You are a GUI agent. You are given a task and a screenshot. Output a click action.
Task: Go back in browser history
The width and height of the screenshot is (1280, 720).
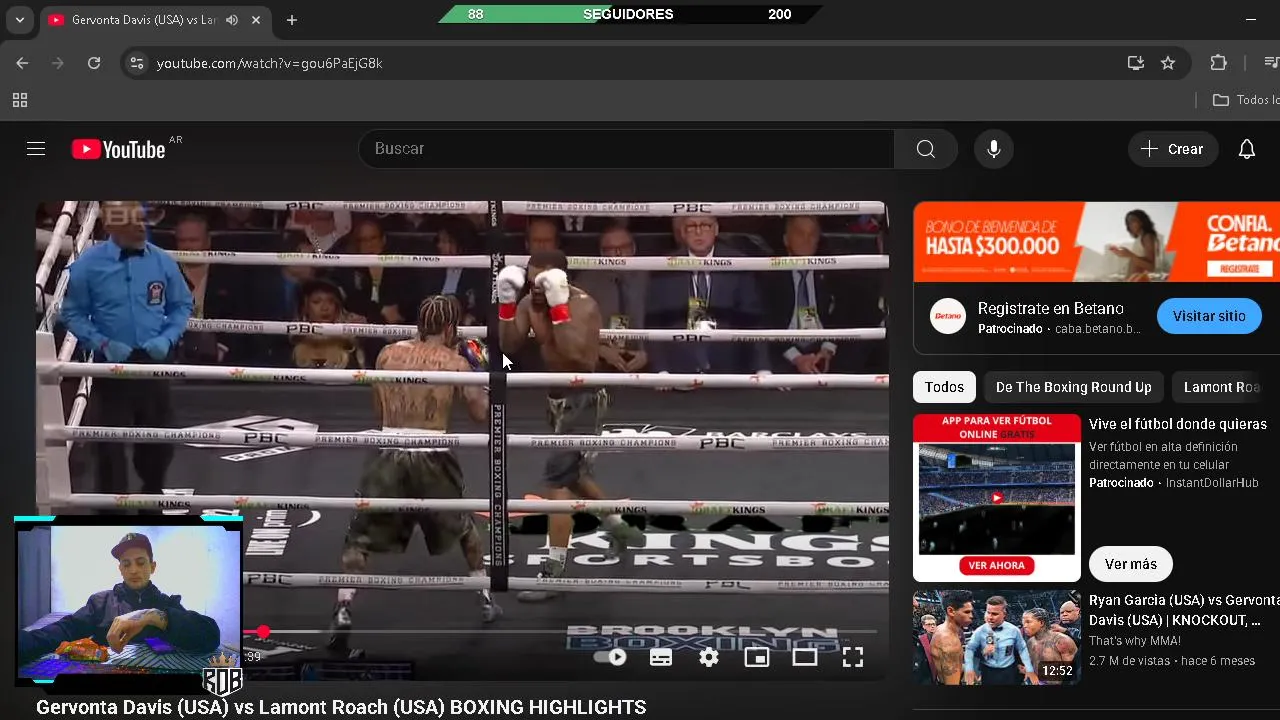pos(22,63)
